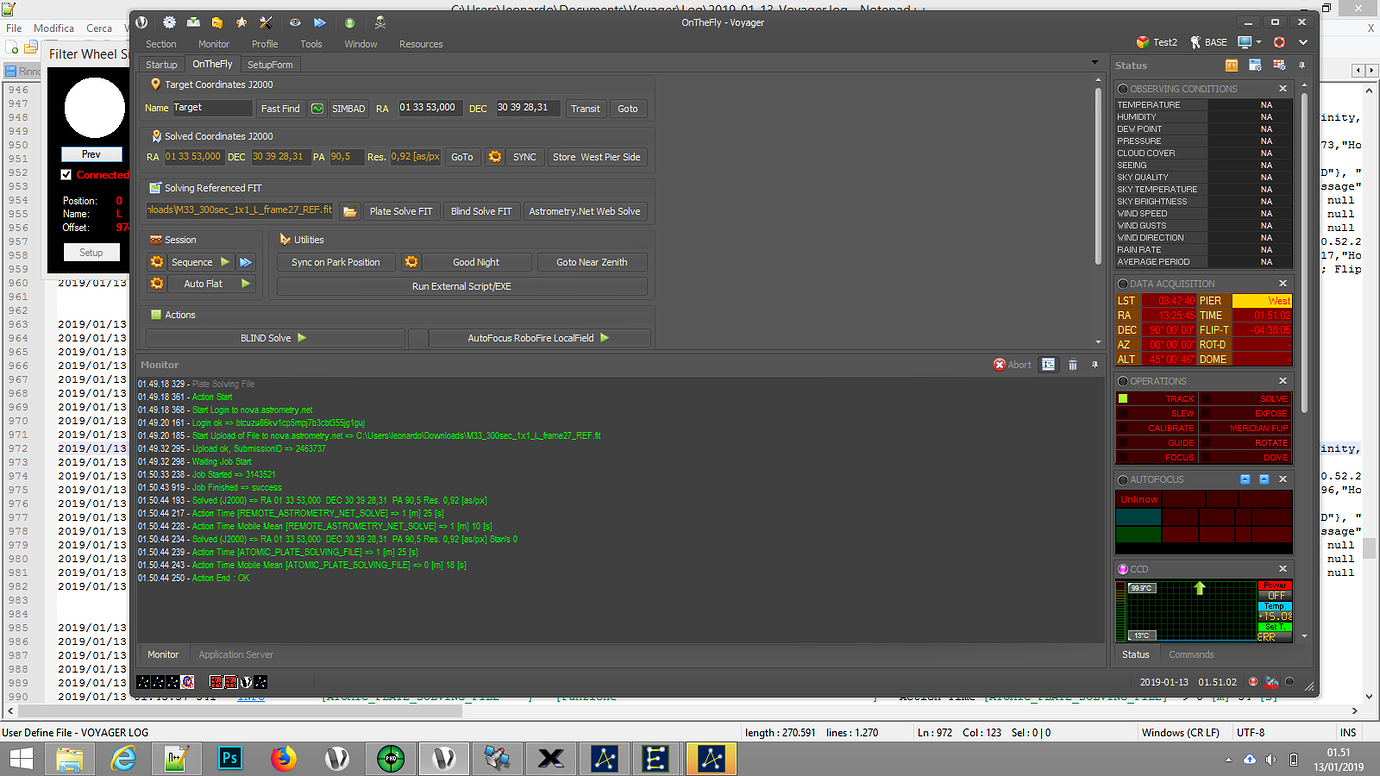The width and height of the screenshot is (1380, 776).
Task: Toggle the Connected checkbox in Filter Wheel
Action: [x=67, y=175]
